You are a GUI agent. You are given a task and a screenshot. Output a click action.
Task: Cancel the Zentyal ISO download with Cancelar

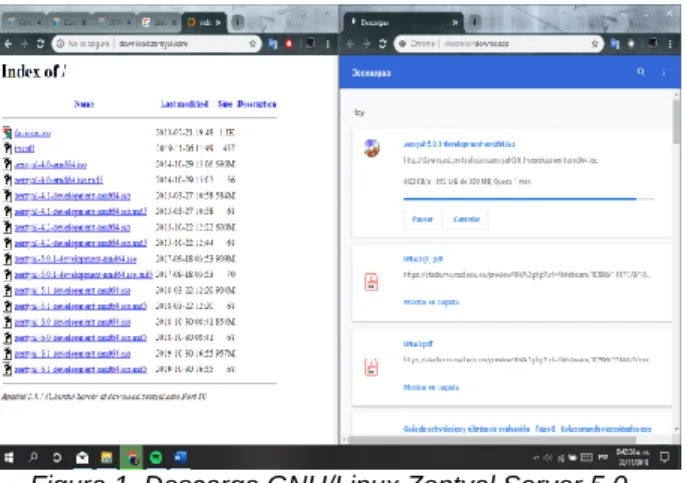(466, 219)
